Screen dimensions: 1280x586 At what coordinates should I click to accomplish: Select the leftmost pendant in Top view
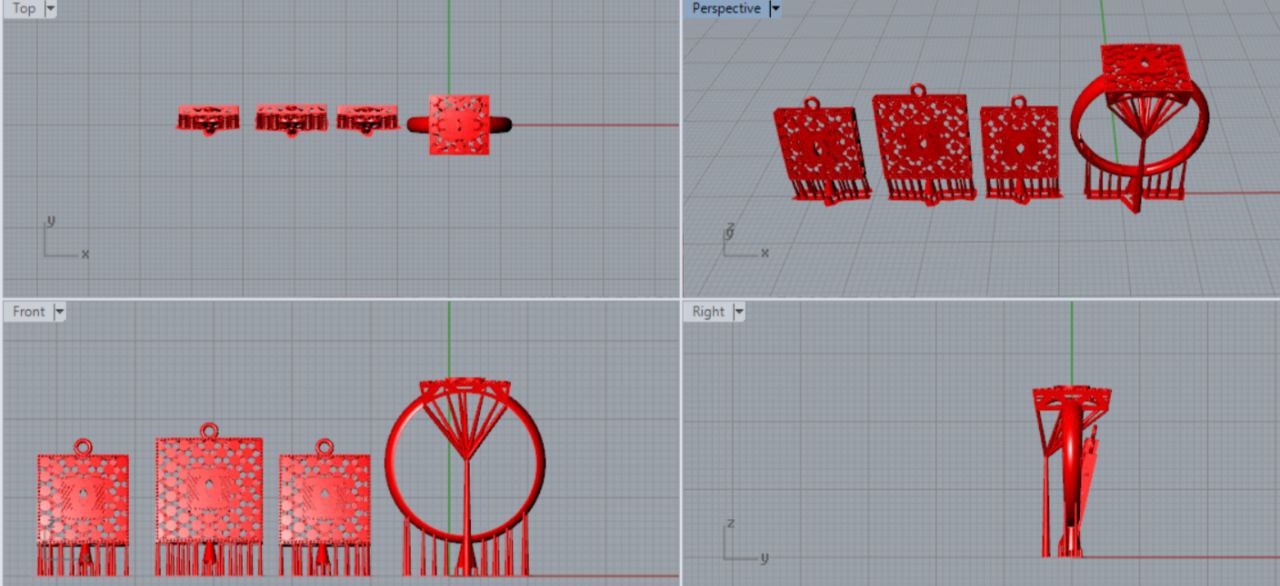(208, 119)
